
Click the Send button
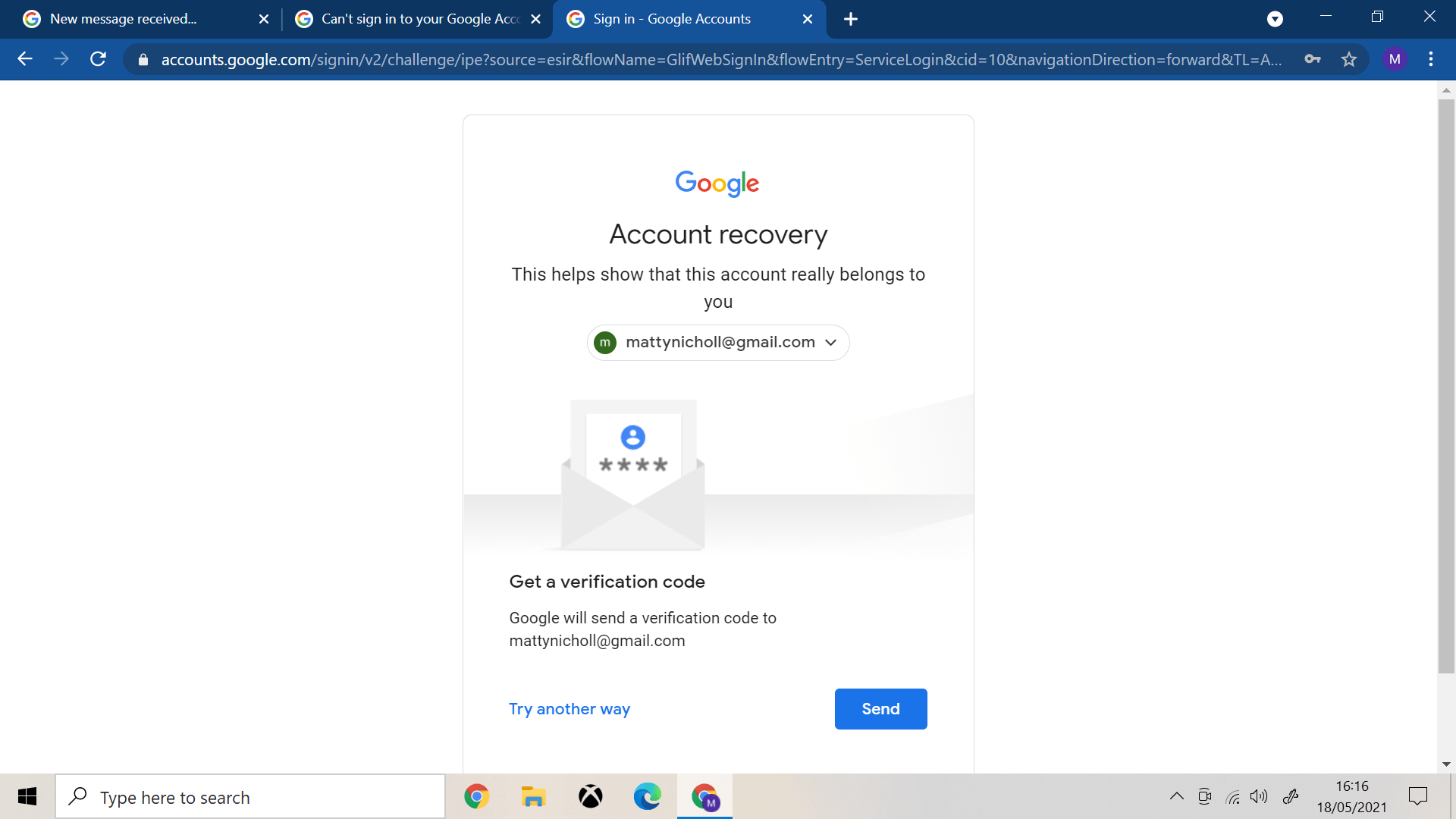click(880, 709)
